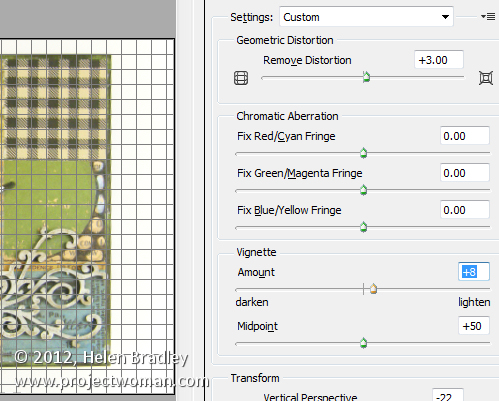This screenshot has height=401, width=499.
Task: Click the Fix Green/Magenta Fringe slider handle
Action: pos(364,190)
